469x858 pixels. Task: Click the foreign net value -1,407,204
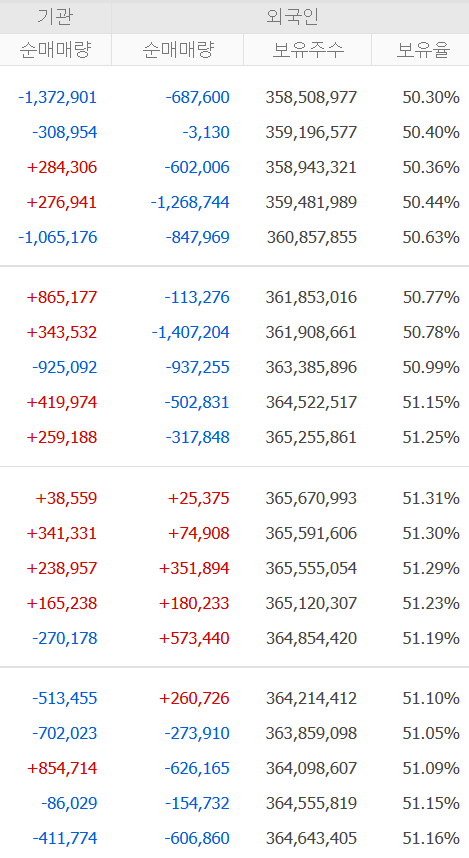[x=190, y=332]
